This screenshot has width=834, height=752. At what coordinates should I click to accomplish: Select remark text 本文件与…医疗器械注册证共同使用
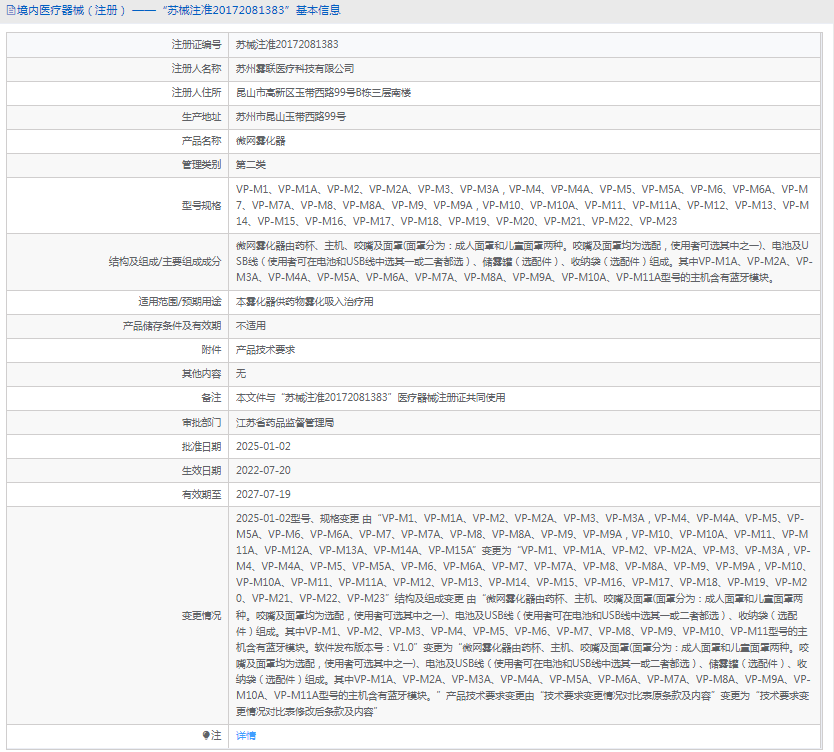[371, 398]
